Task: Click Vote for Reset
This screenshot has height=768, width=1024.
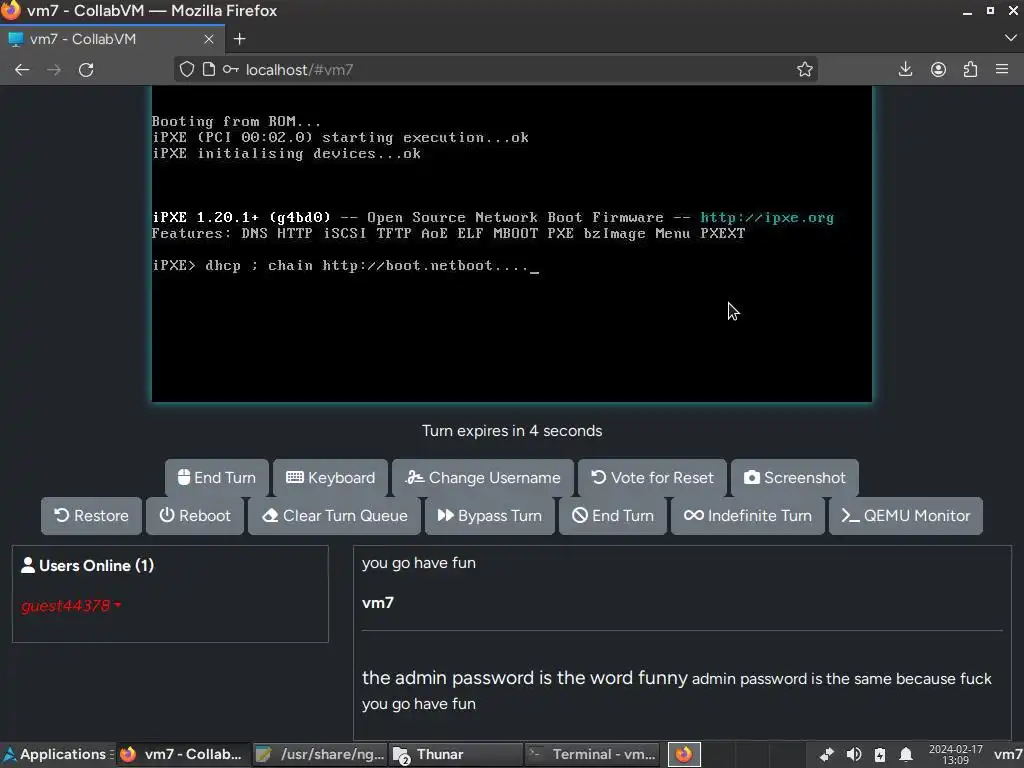Action: (x=652, y=477)
